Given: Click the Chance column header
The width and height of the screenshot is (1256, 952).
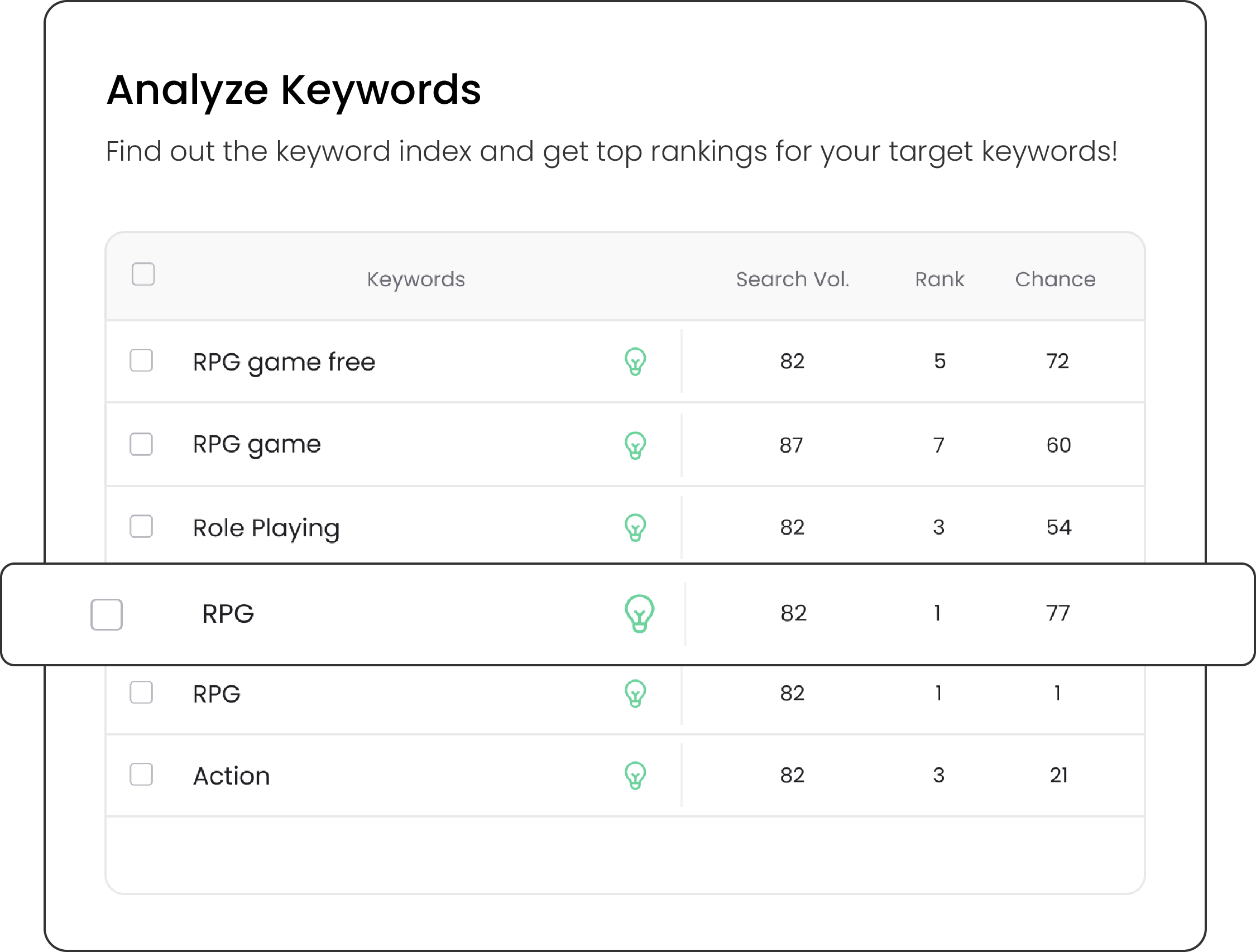Looking at the screenshot, I should coord(1055,280).
